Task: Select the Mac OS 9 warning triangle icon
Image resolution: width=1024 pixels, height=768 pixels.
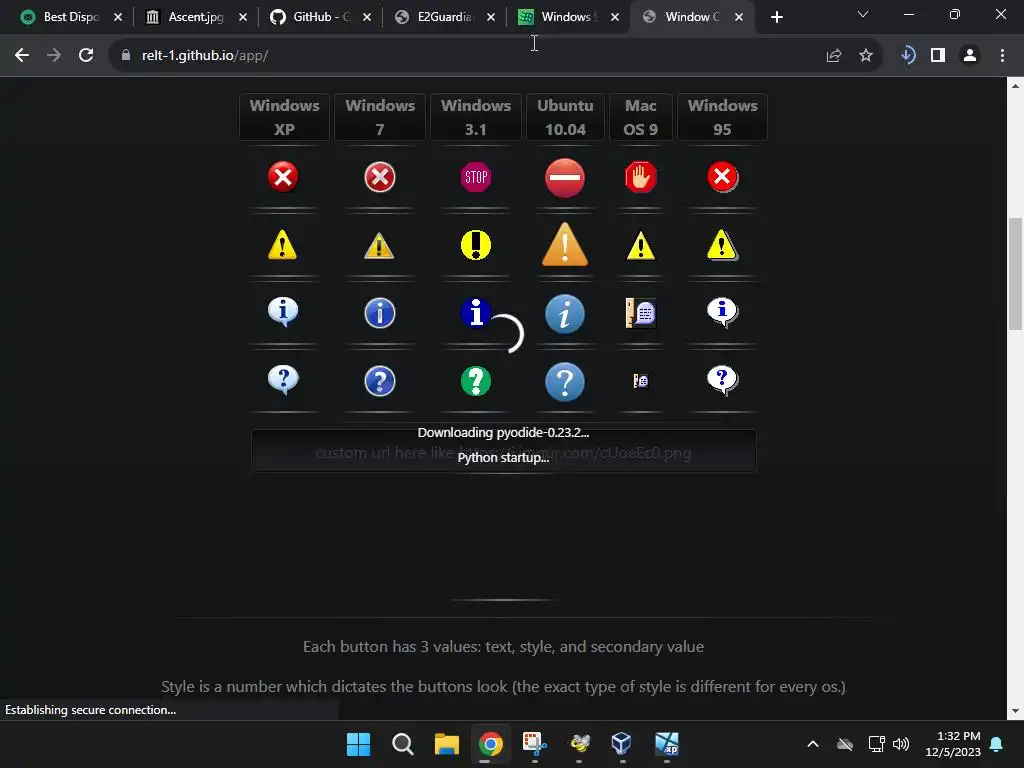Action: pos(641,246)
